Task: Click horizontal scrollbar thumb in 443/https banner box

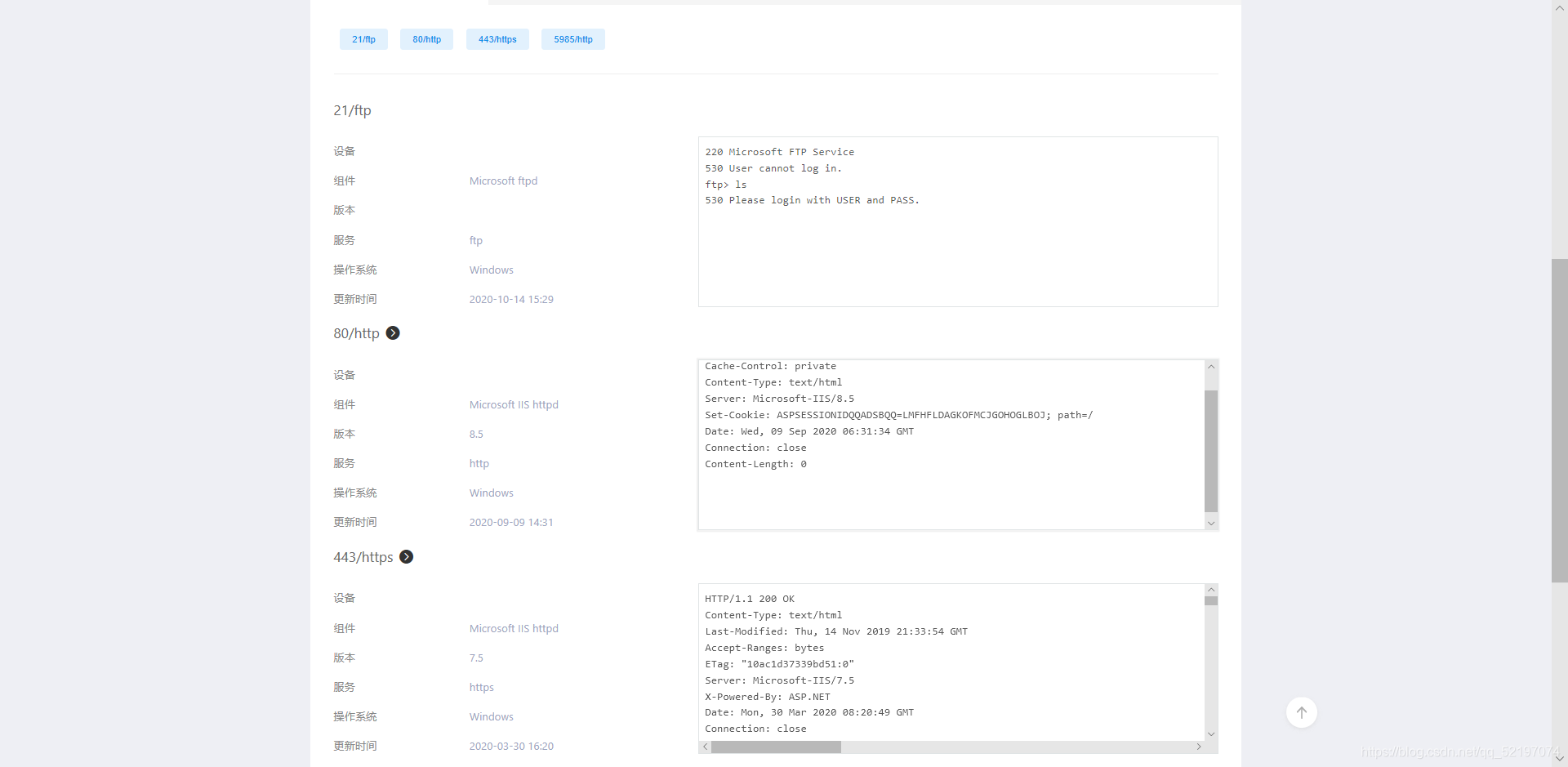Action: pyautogui.click(x=776, y=747)
